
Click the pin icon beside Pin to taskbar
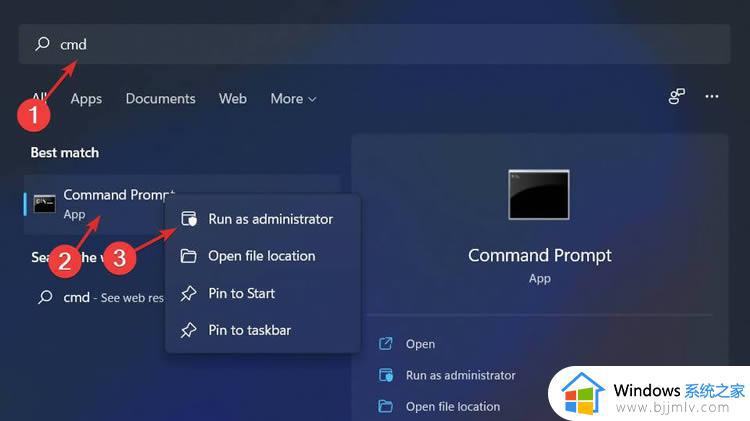tap(188, 330)
